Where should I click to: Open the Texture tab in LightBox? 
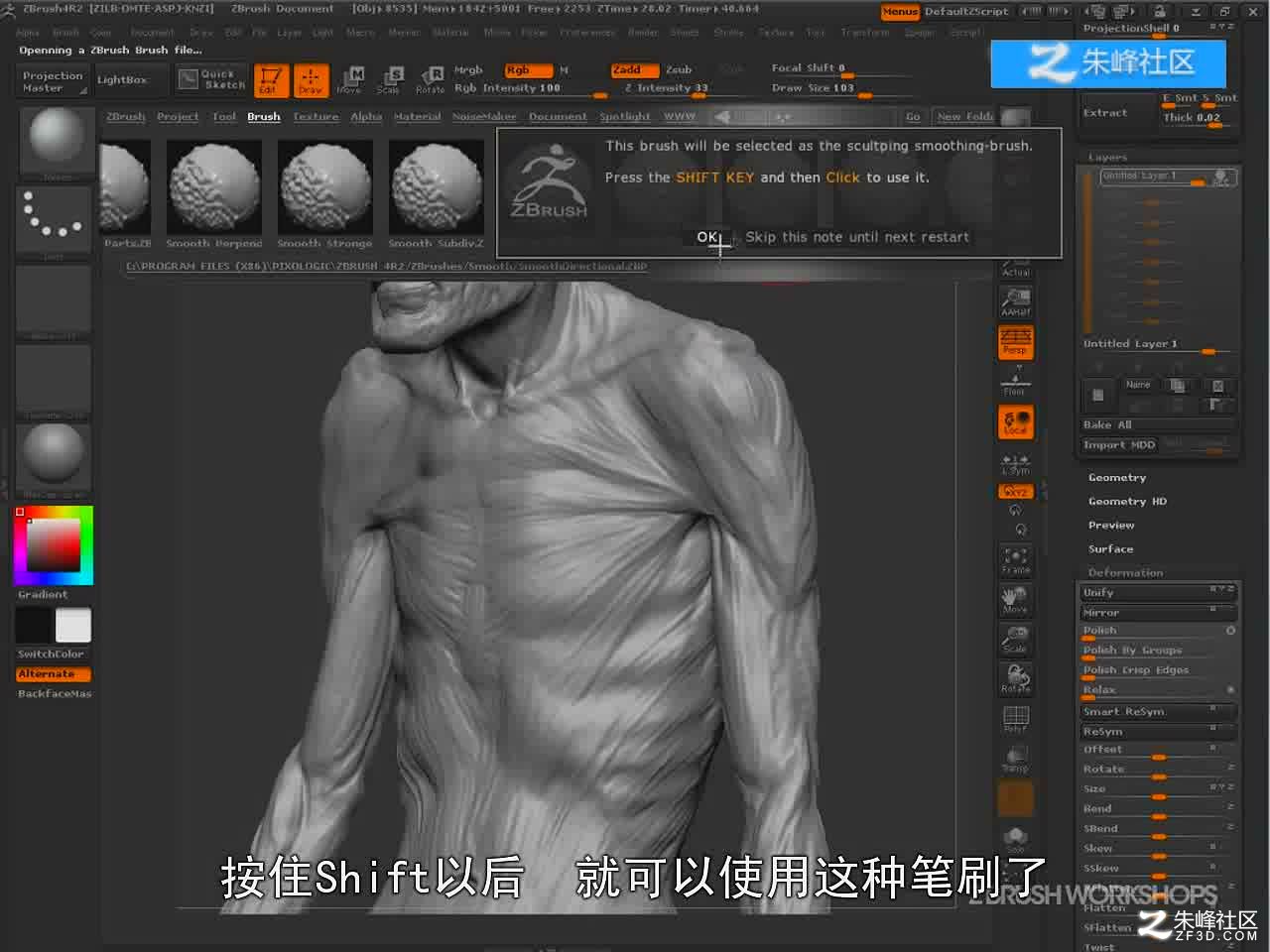(316, 116)
